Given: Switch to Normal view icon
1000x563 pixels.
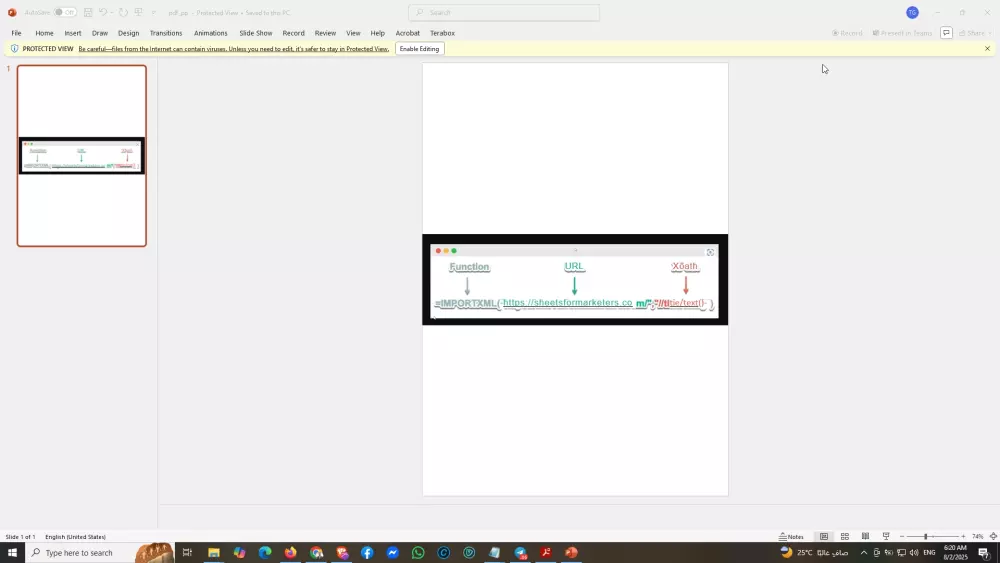Looking at the screenshot, I should pos(824,537).
